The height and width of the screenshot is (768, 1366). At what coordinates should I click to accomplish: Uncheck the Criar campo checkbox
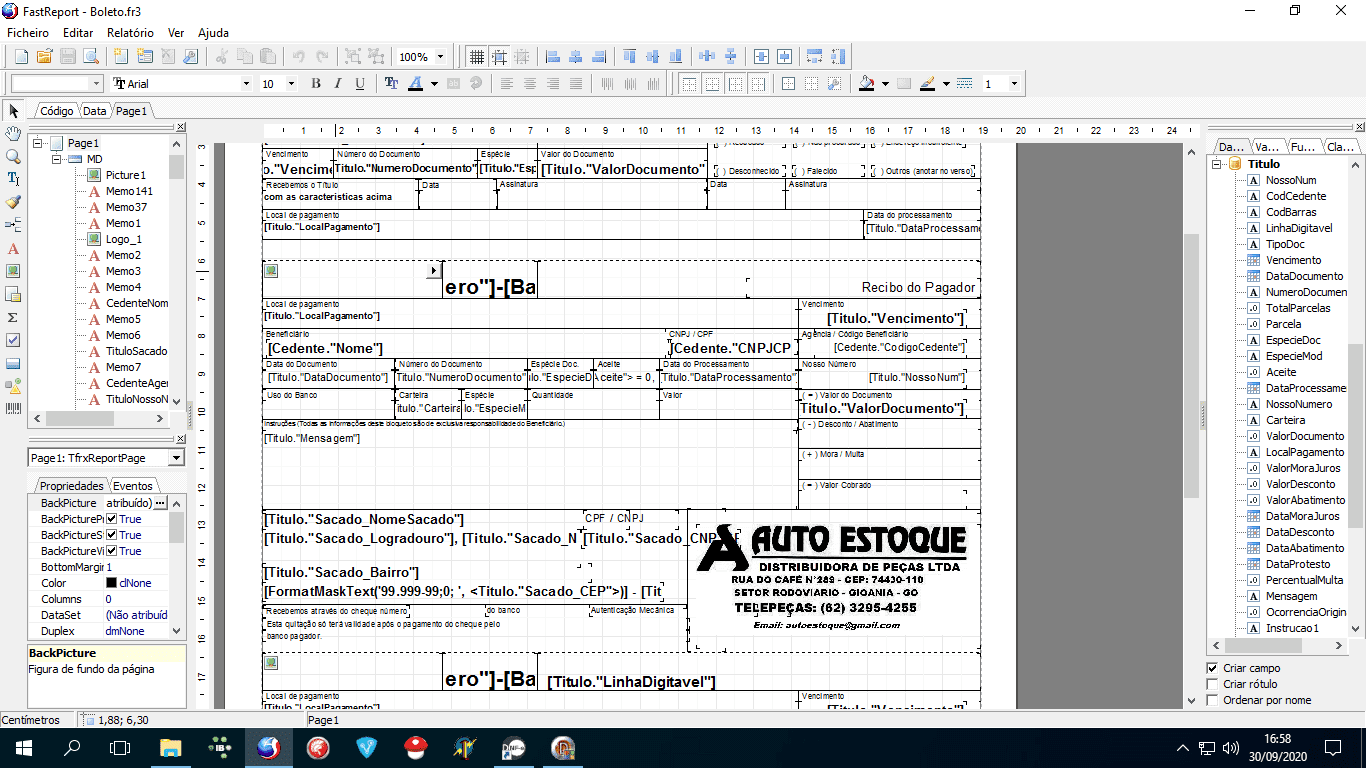tap(1213, 668)
